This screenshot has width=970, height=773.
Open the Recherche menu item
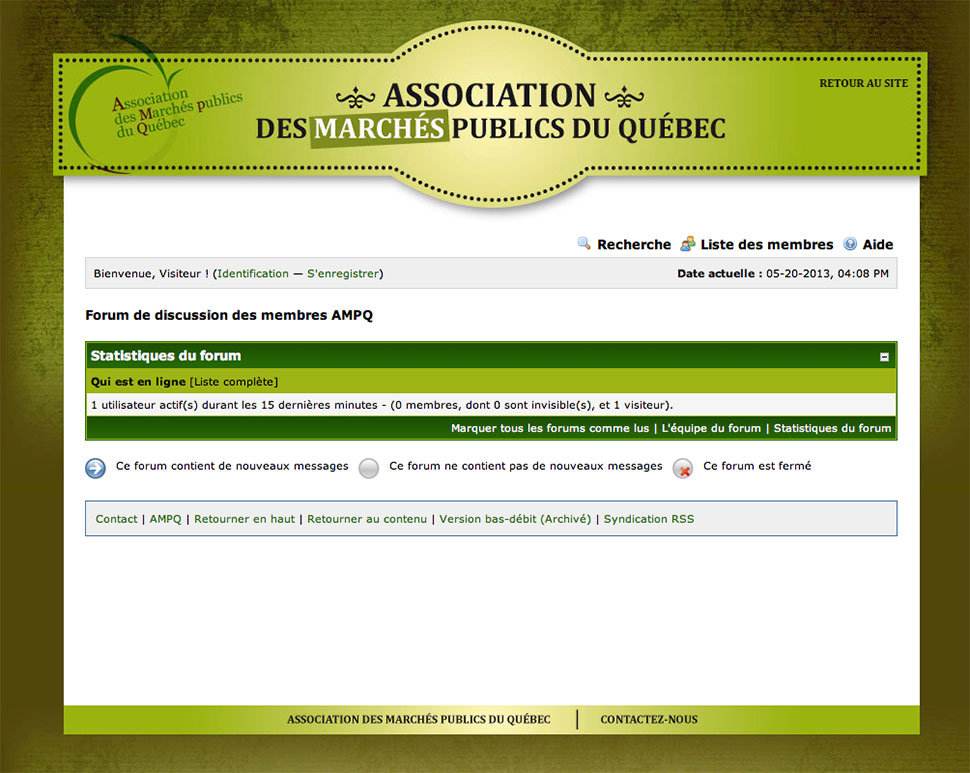tap(634, 244)
